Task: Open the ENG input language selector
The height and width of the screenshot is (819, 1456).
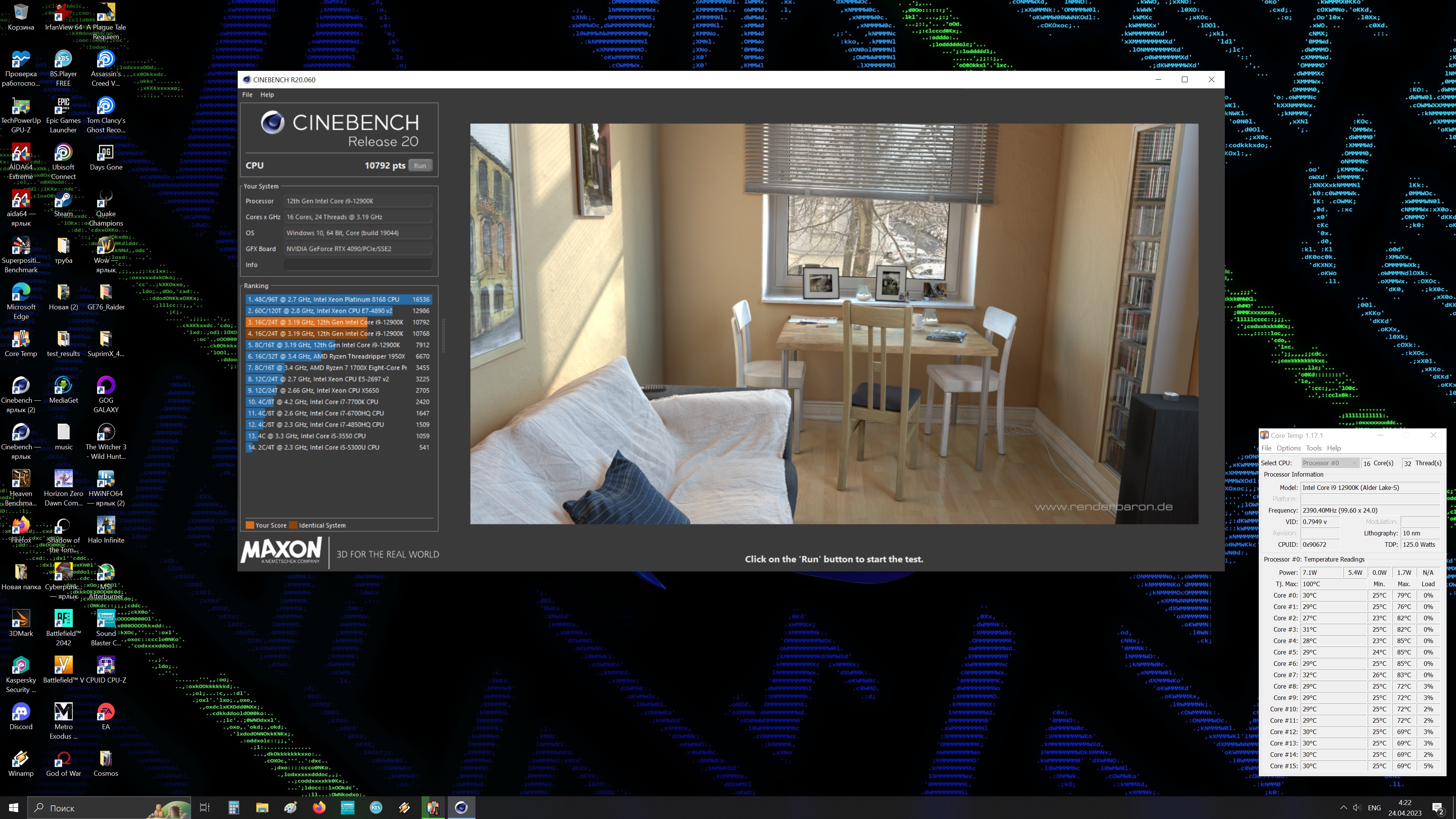Action: 1374,808
